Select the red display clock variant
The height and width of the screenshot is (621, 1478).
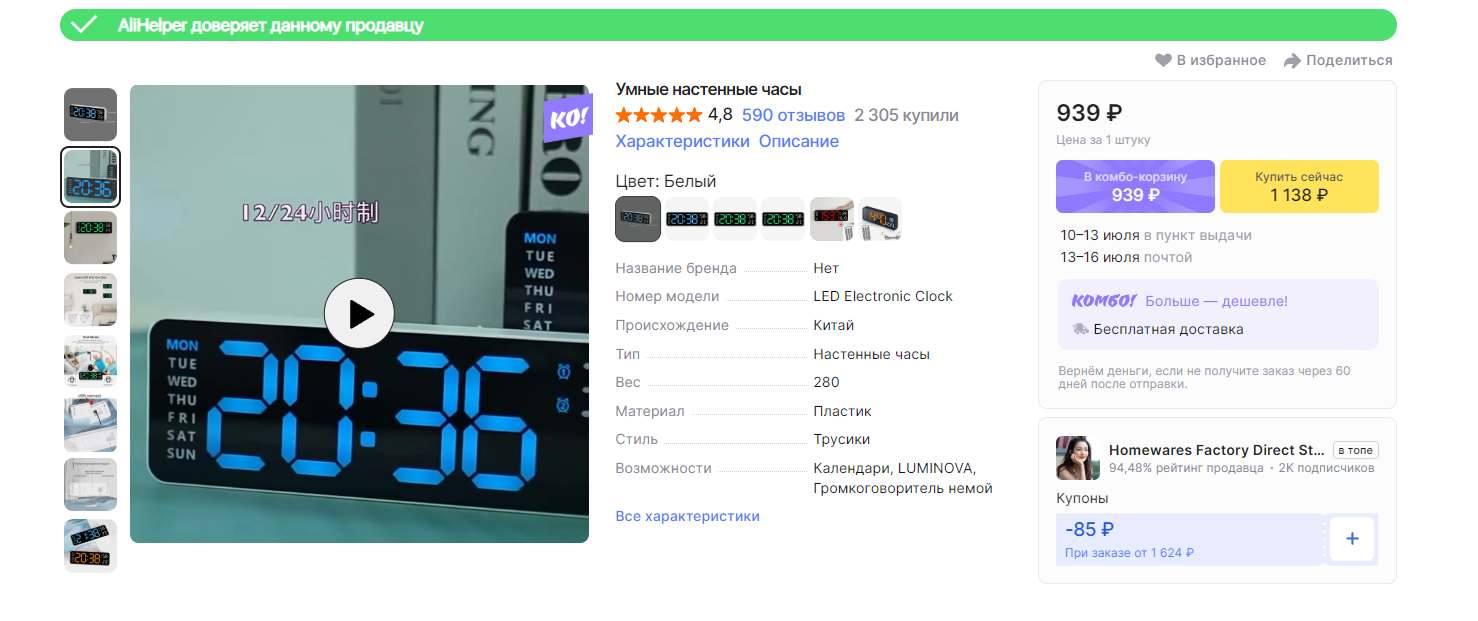pyautogui.click(x=832, y=219)
